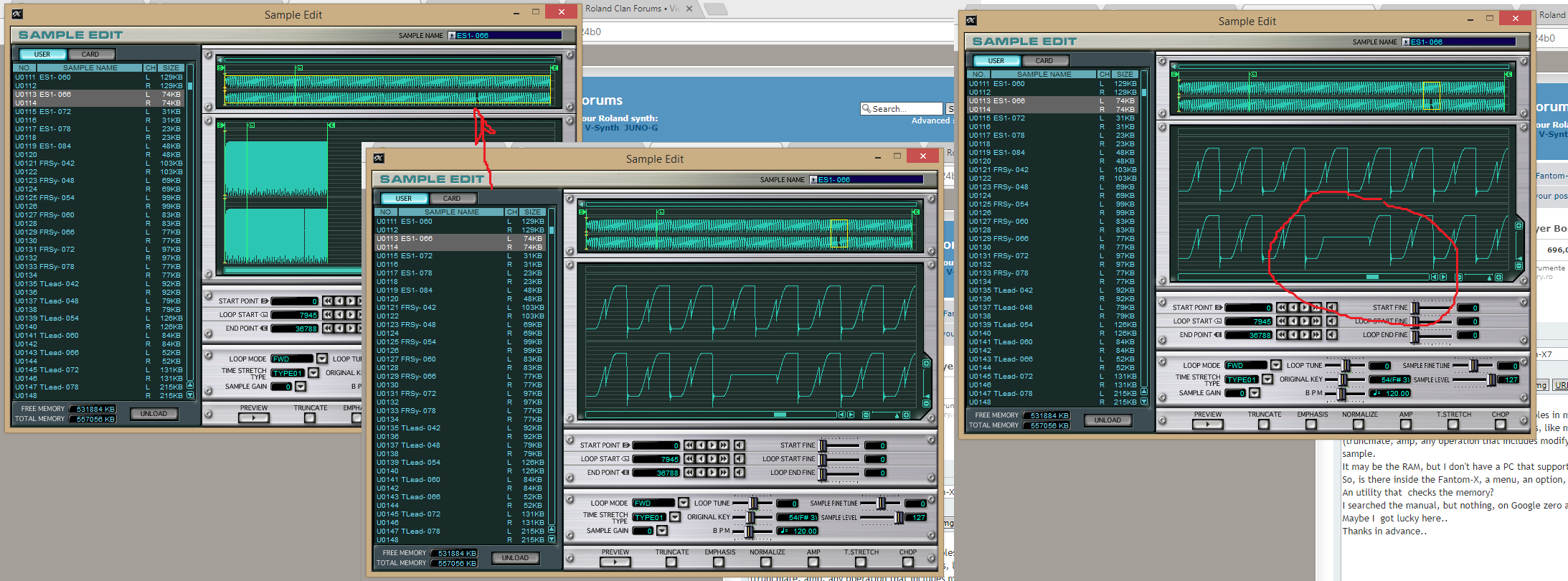Screen dimensions: 1568x581
Task: Toggle T.STRETCH in right window
Action: coord(1453,425)
